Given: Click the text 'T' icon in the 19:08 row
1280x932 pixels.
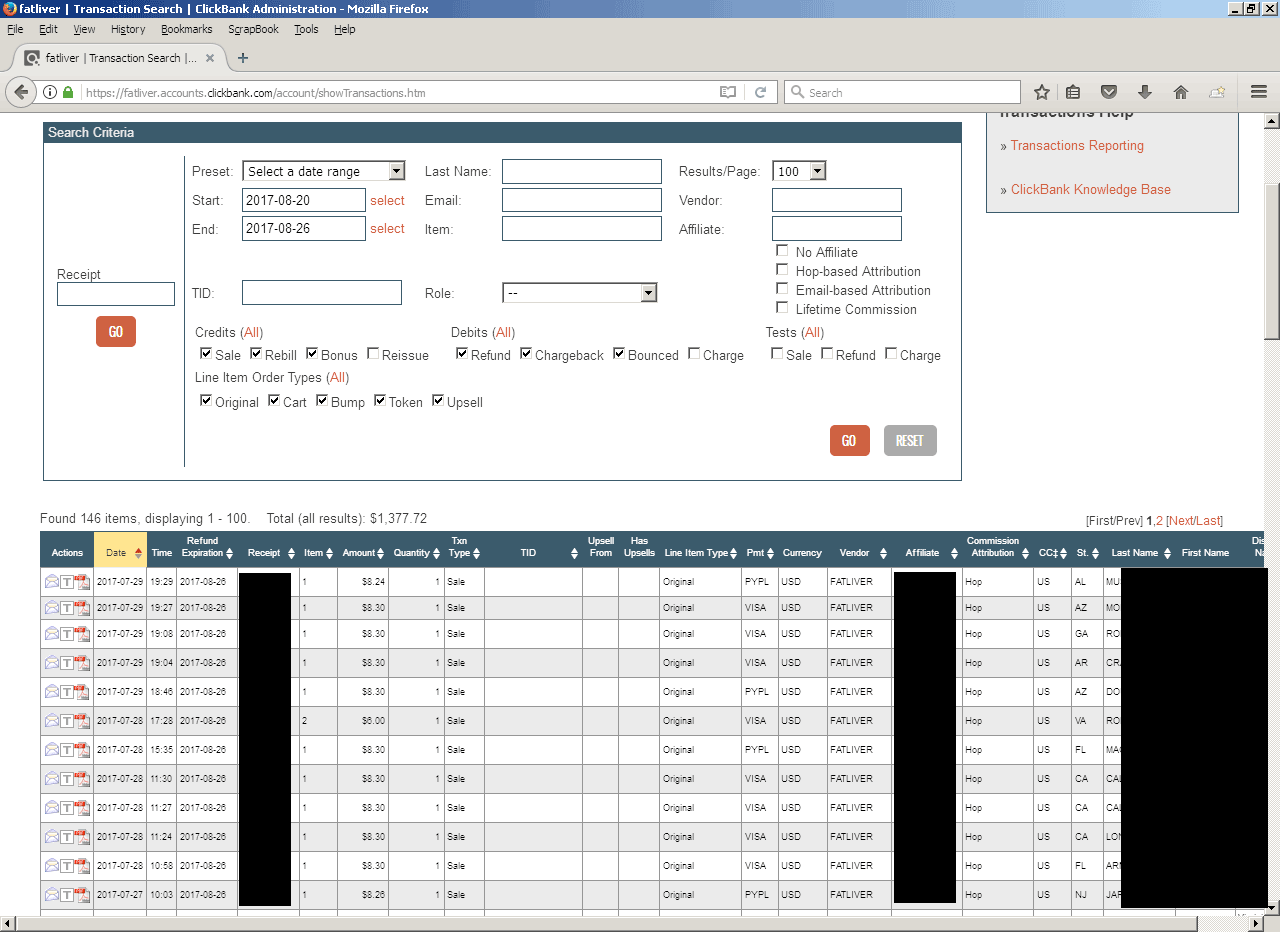Looking at the screenshot, I should click(x=67, y=634).
